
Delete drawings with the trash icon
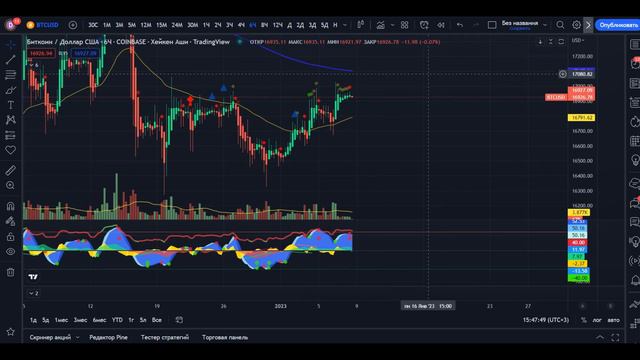(11, 272)
